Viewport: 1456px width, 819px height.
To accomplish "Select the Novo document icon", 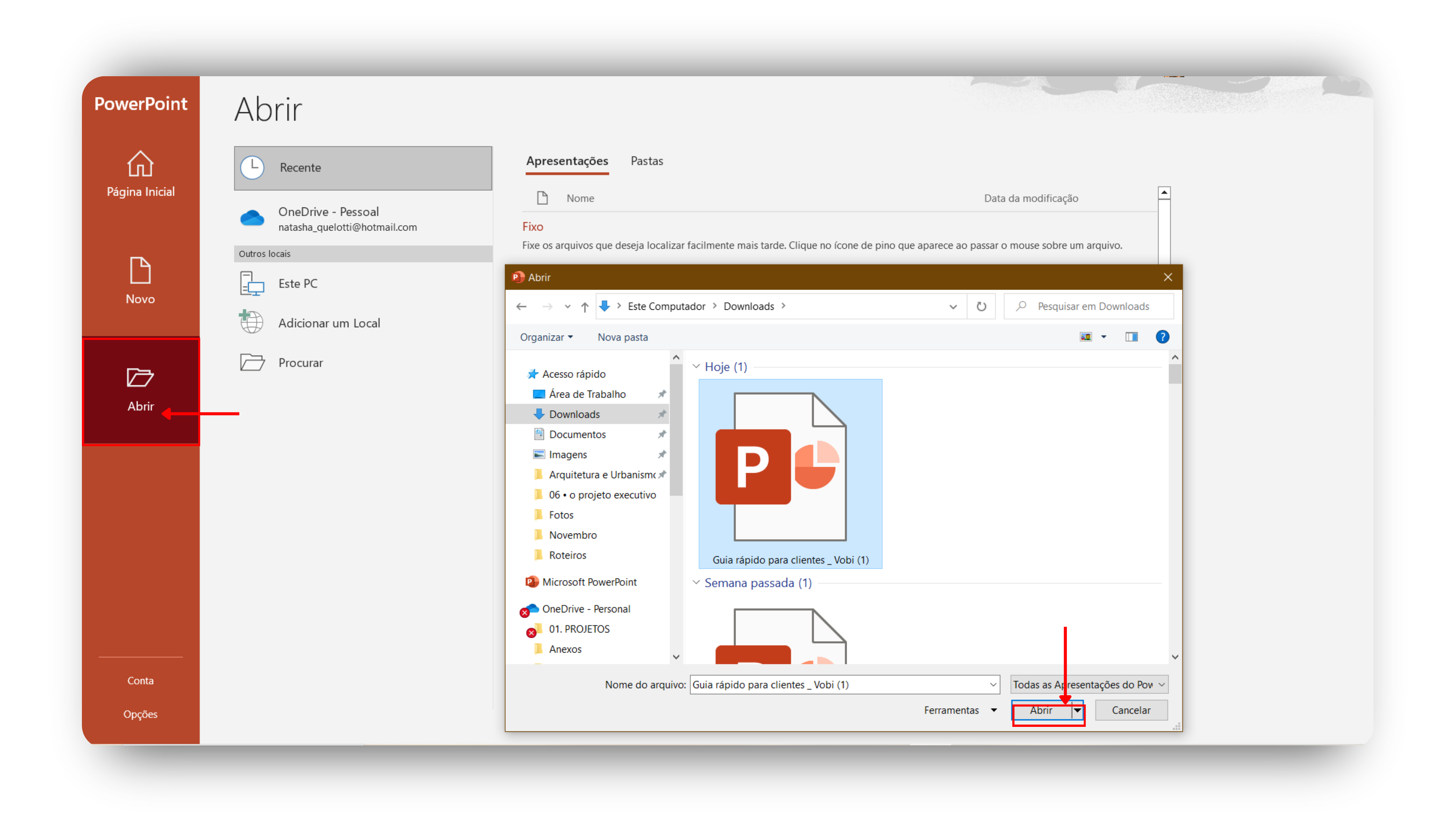I will click(140, 271).
